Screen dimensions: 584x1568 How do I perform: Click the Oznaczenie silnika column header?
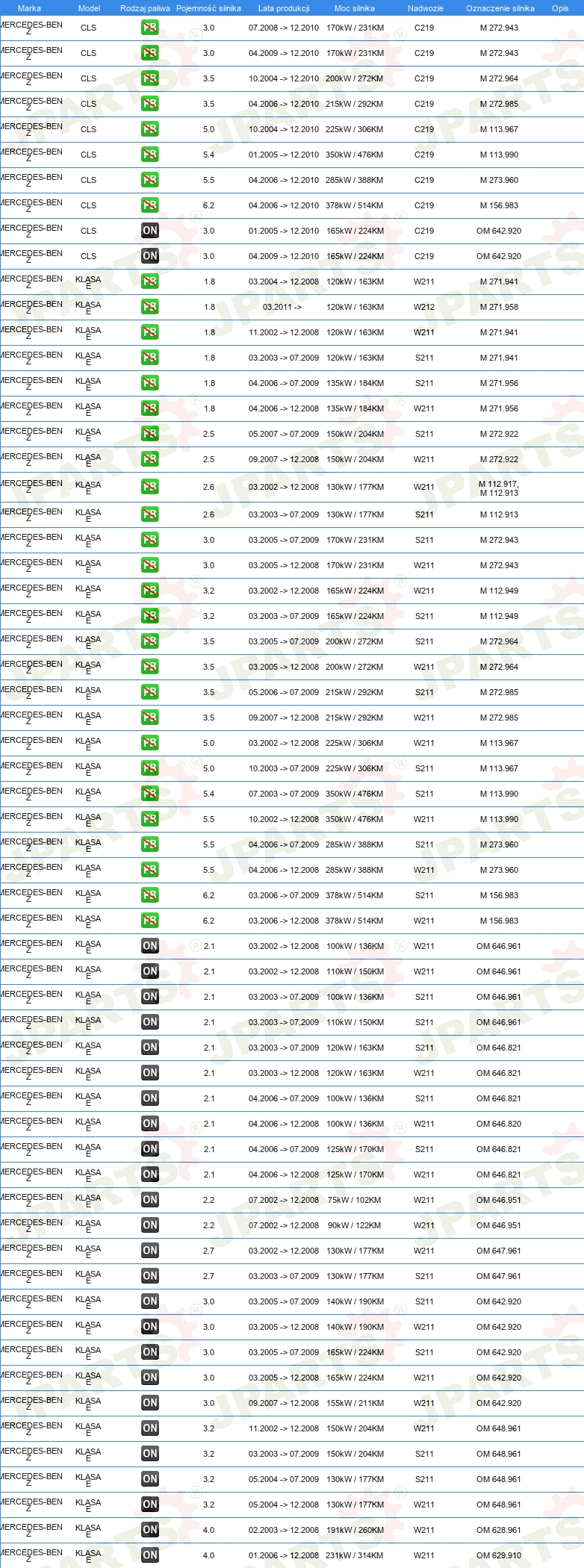point(500,8)
